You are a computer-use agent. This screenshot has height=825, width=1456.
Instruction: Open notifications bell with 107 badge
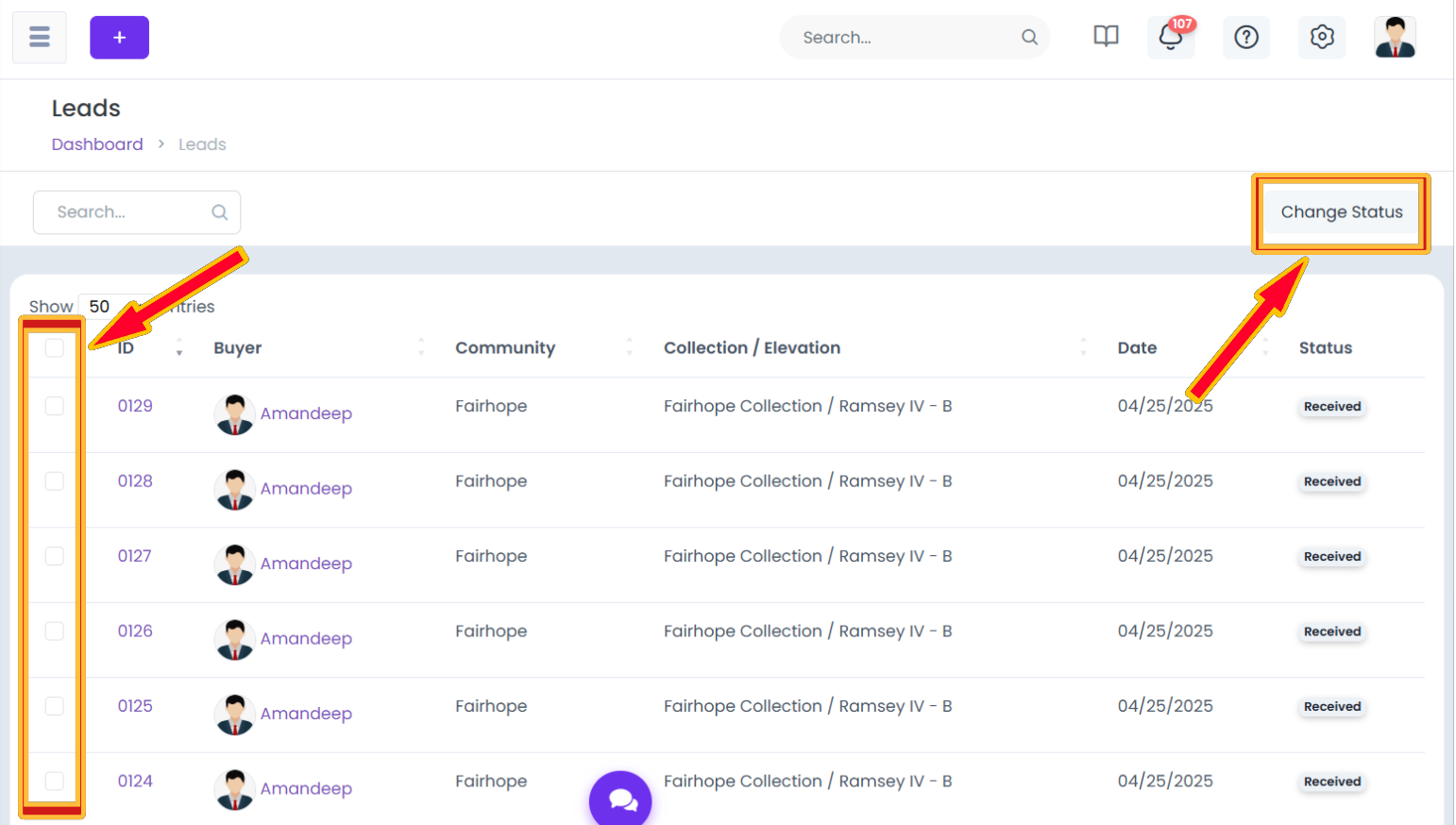pos(1171,37)
